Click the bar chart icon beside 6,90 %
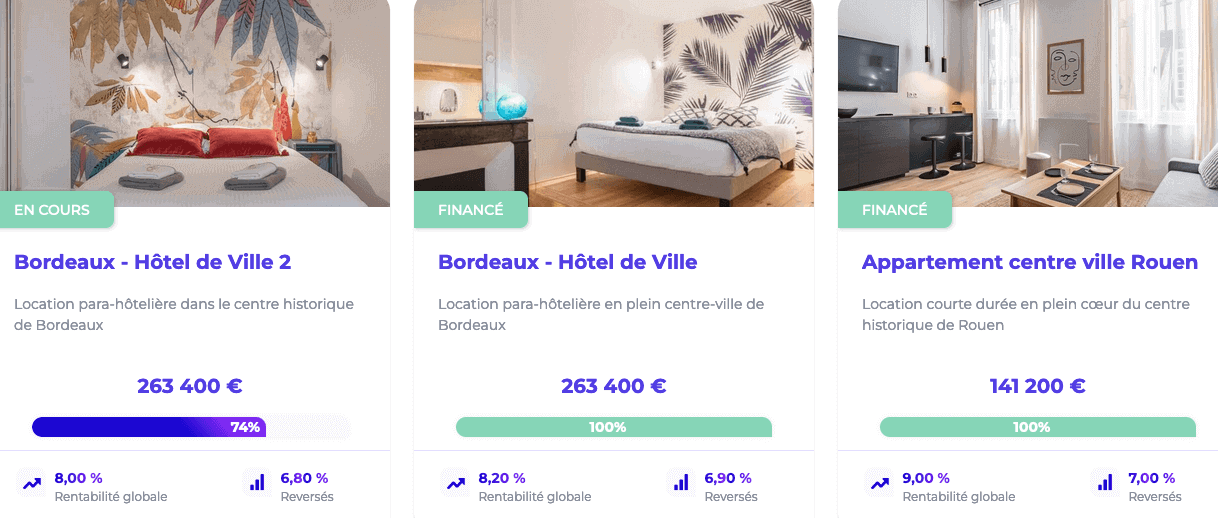This screenshot has height=518, width=1218. pyautogui.click(x=681, y=484)
